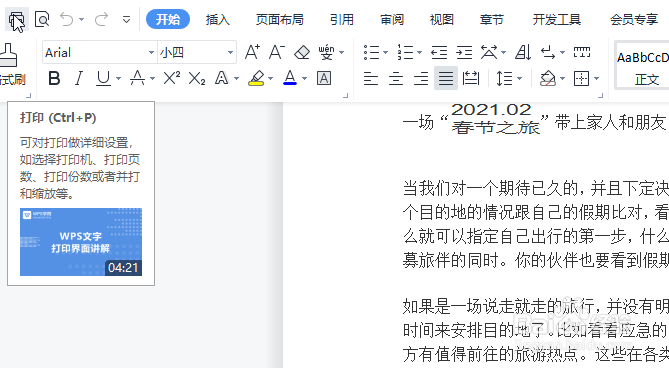Open font color dropdown arrow
Screen dimensions: 669x368
pyautogui.click(x=304, y=79)
